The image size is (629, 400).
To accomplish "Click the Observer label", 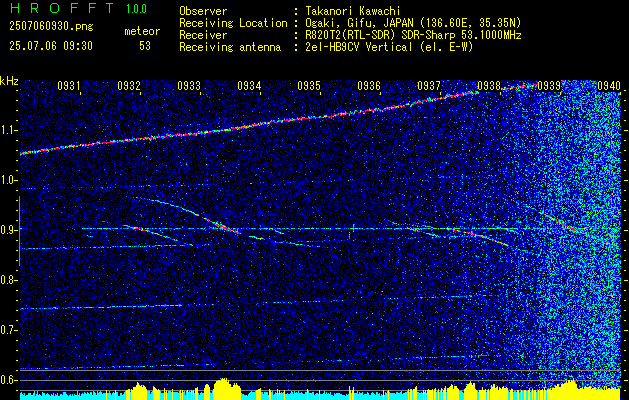I will (x=203, y=11).
